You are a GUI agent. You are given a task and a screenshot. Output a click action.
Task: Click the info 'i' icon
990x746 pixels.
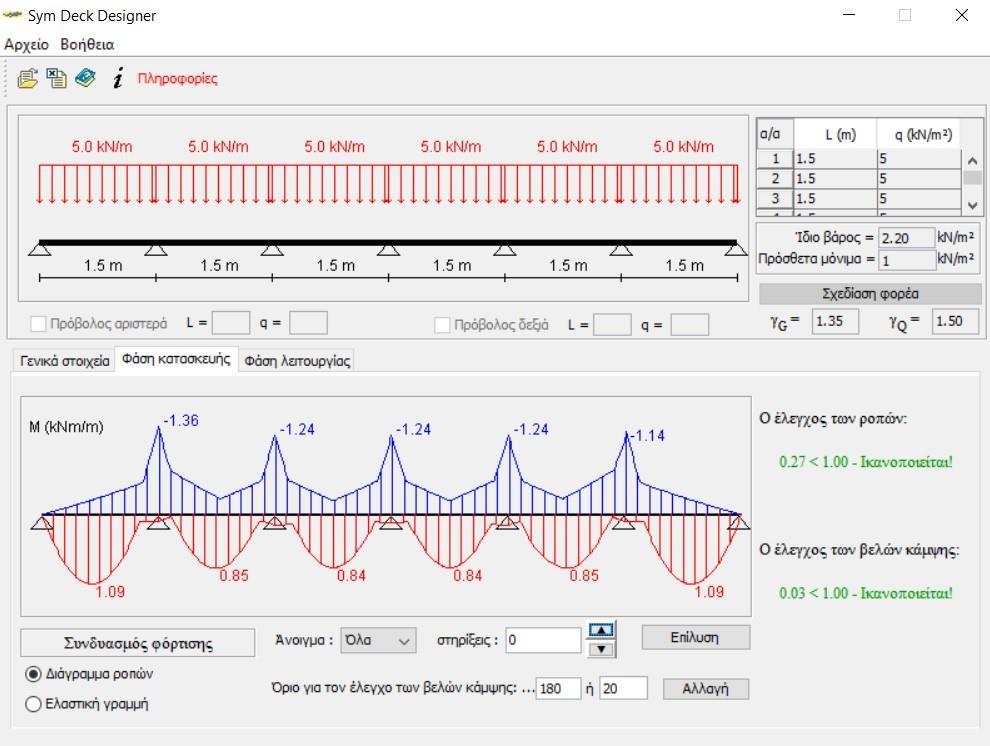coord(118,78)
